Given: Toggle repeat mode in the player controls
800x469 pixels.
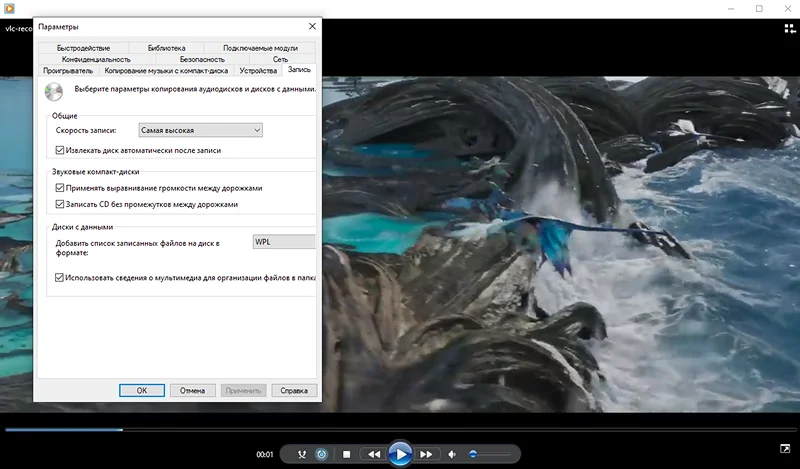Looking at the screenshot, I should tap(321, 454).
